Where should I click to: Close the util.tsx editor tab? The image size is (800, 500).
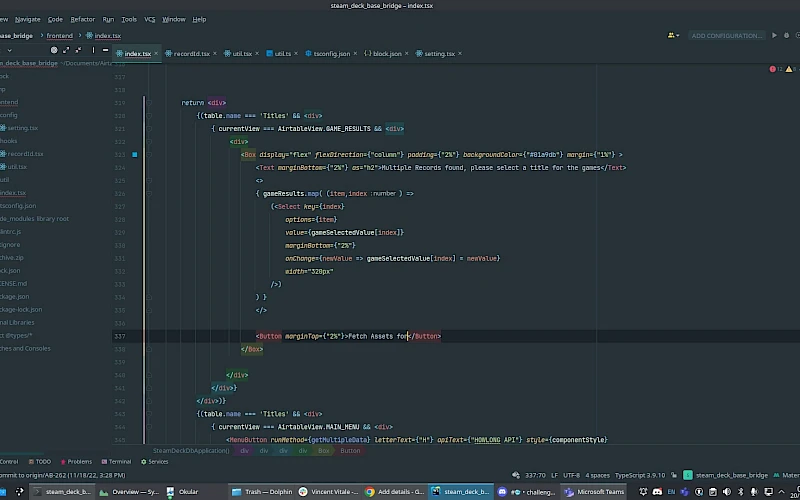[x=257, y=53]
